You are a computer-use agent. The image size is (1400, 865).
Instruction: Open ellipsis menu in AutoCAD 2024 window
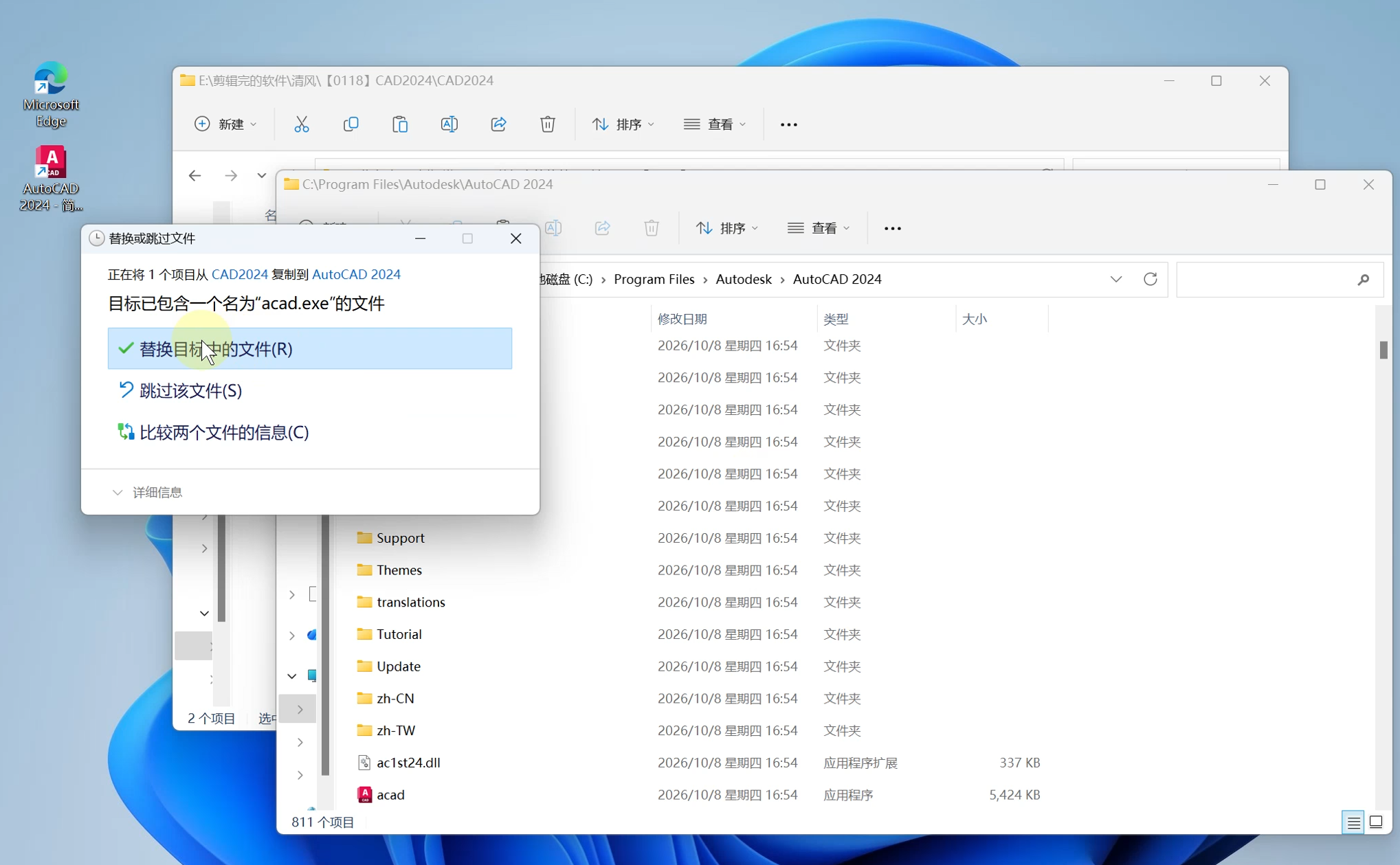(893, 228)
